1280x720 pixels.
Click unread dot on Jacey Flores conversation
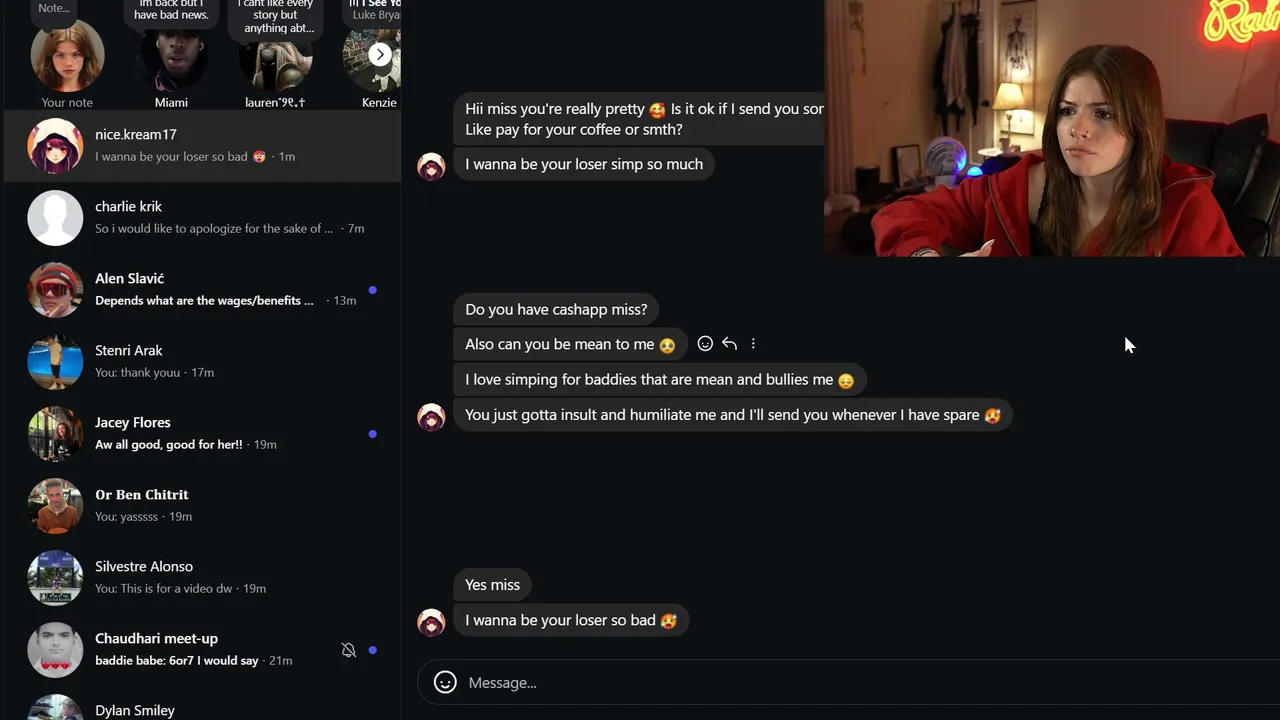373,434
